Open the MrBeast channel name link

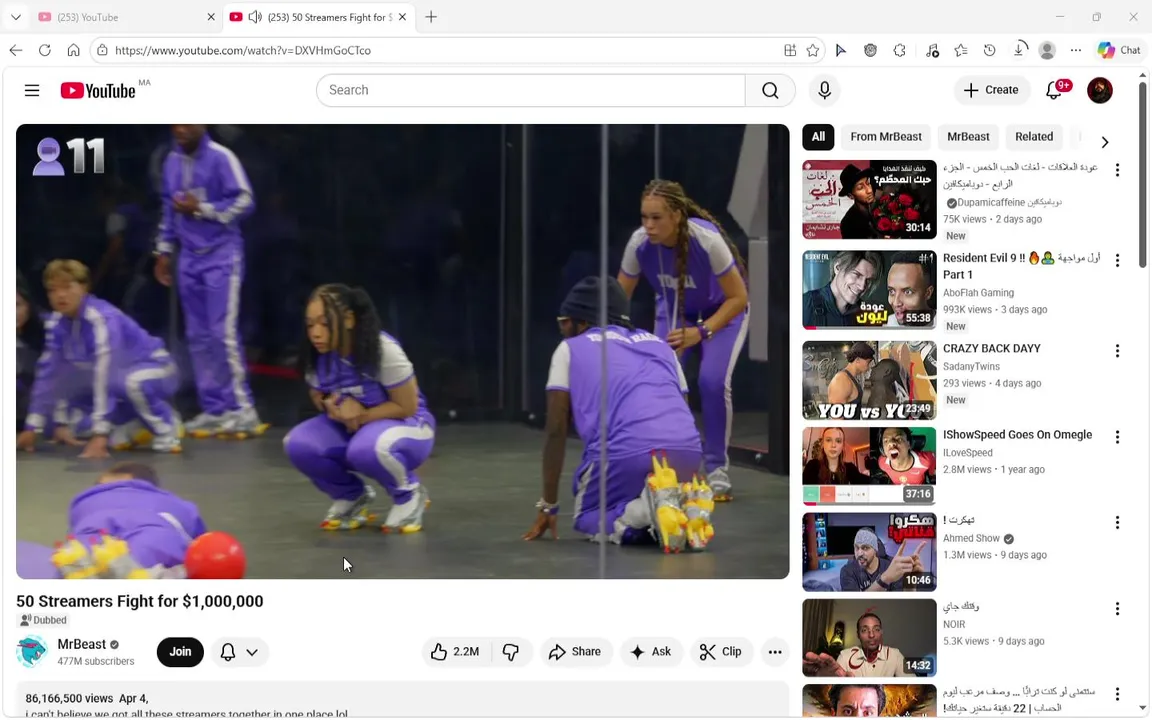tap(82, 644)
